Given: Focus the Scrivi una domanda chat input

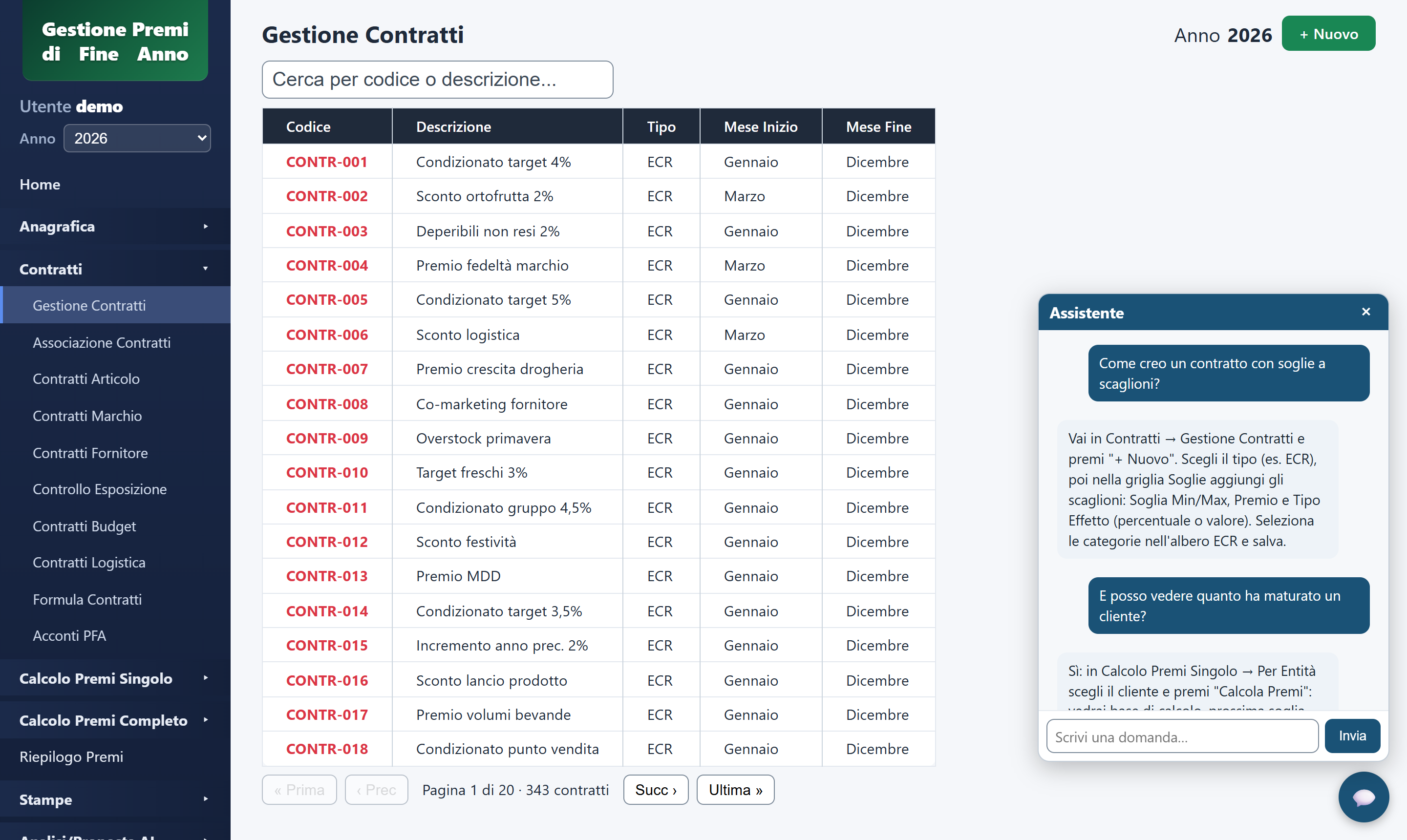Looking at the screenshot, I should click(x=1182, y=736).
